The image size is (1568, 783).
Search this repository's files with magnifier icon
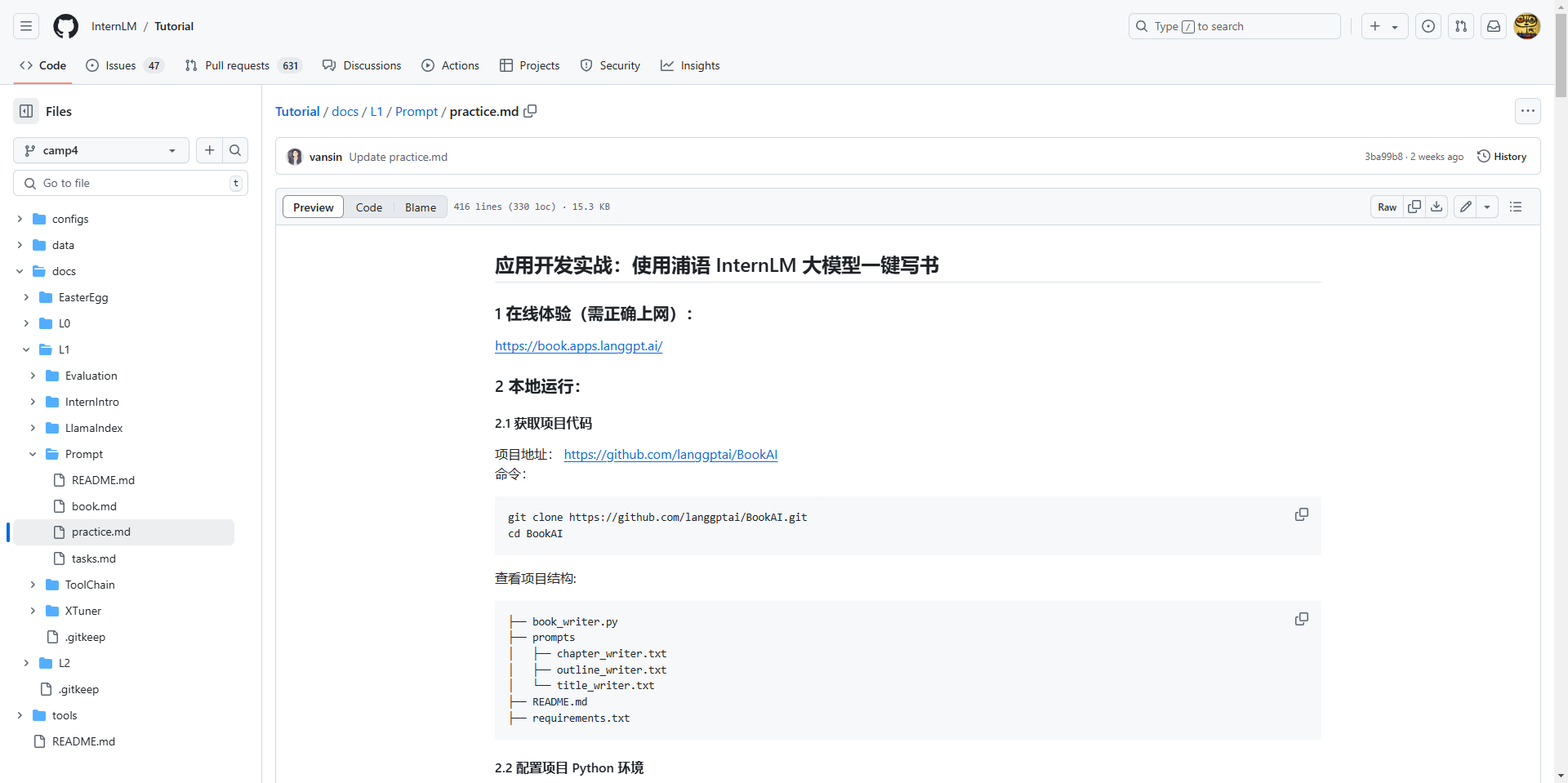click(235, 150)
